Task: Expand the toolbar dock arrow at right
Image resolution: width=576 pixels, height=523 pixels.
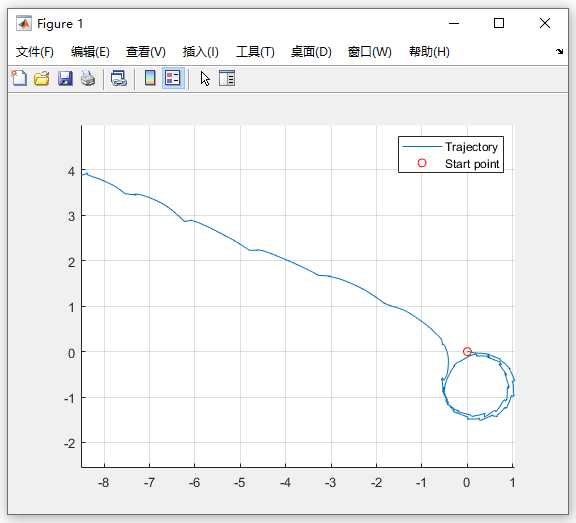Action: coord(559,52)
